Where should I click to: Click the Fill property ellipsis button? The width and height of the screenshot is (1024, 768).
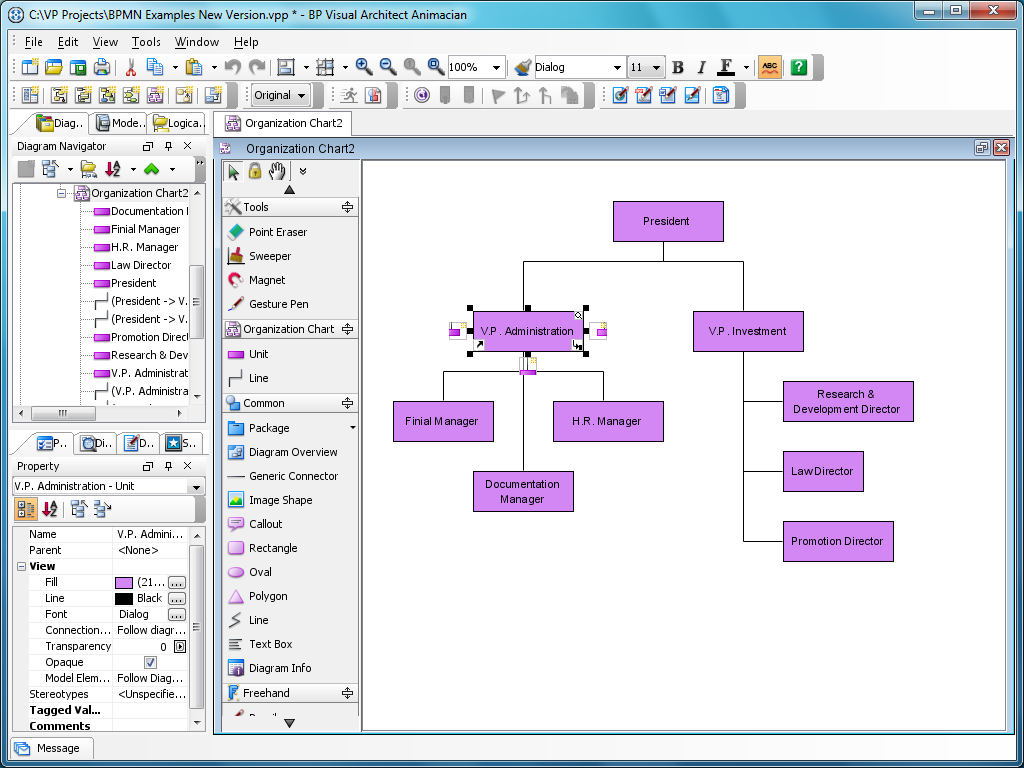pyautogui.click(x=177, y=582)
